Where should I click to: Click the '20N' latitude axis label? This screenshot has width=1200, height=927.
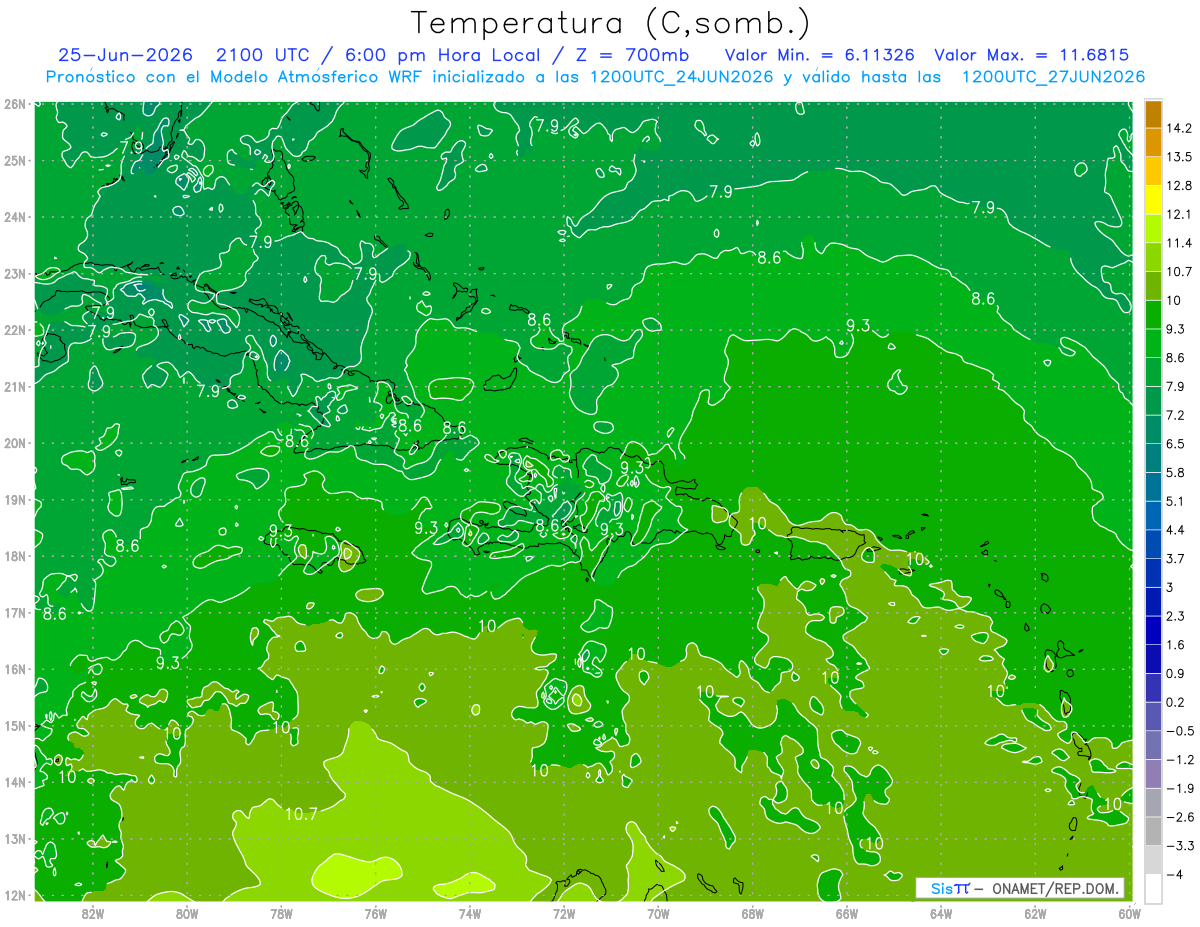pos(14,443)
